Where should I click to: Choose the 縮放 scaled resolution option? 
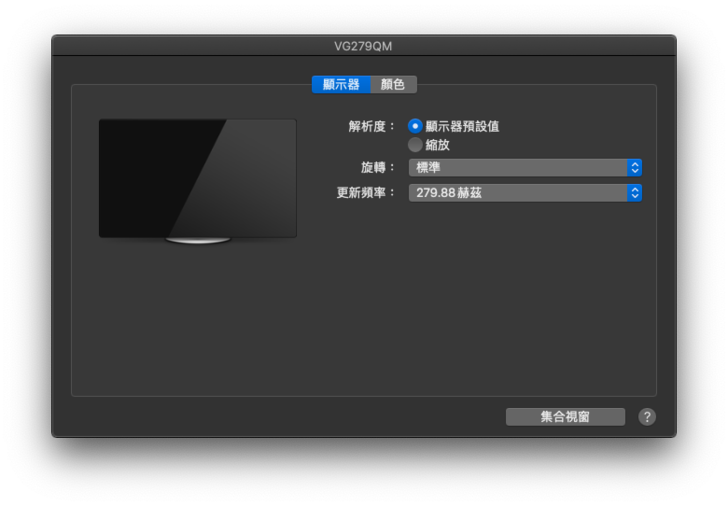[x=415, y=145]
